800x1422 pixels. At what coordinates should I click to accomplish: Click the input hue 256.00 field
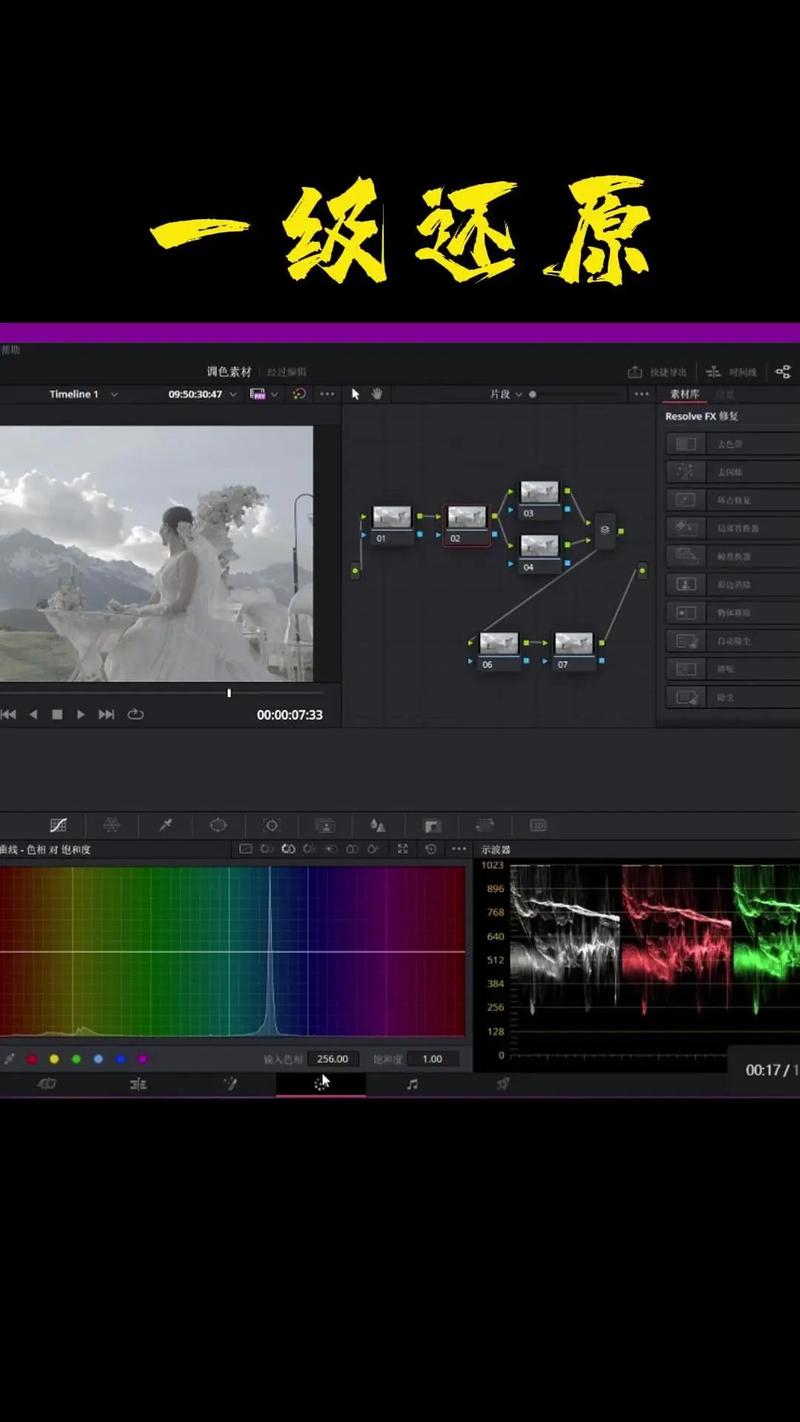tap(333, 1059)
